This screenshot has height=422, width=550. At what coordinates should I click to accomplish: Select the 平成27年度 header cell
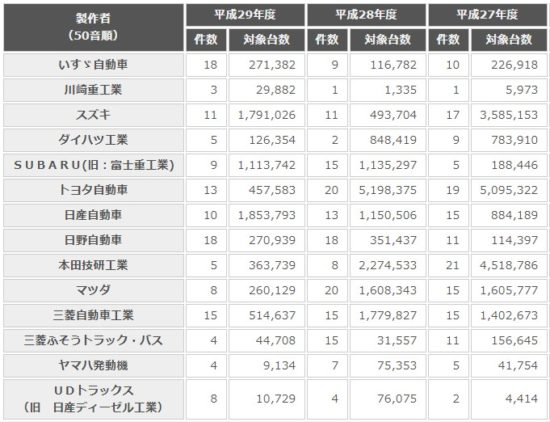(488, 15)
